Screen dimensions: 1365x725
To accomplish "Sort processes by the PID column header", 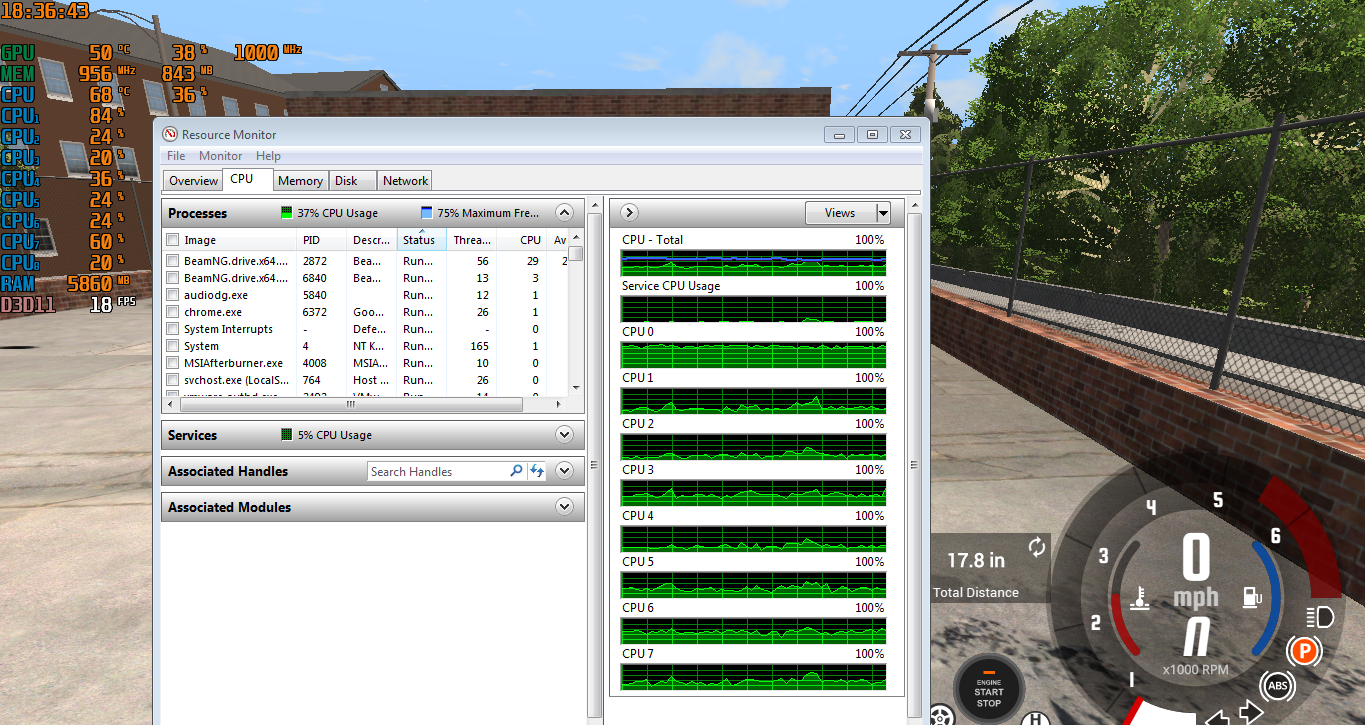I will tap(322, 240).
